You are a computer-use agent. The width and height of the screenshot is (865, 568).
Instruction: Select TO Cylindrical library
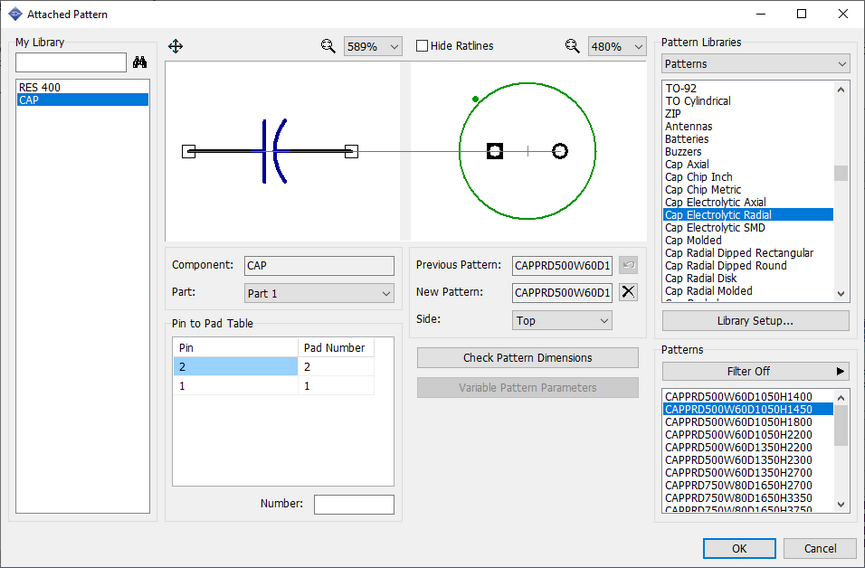tap(748, 101)
